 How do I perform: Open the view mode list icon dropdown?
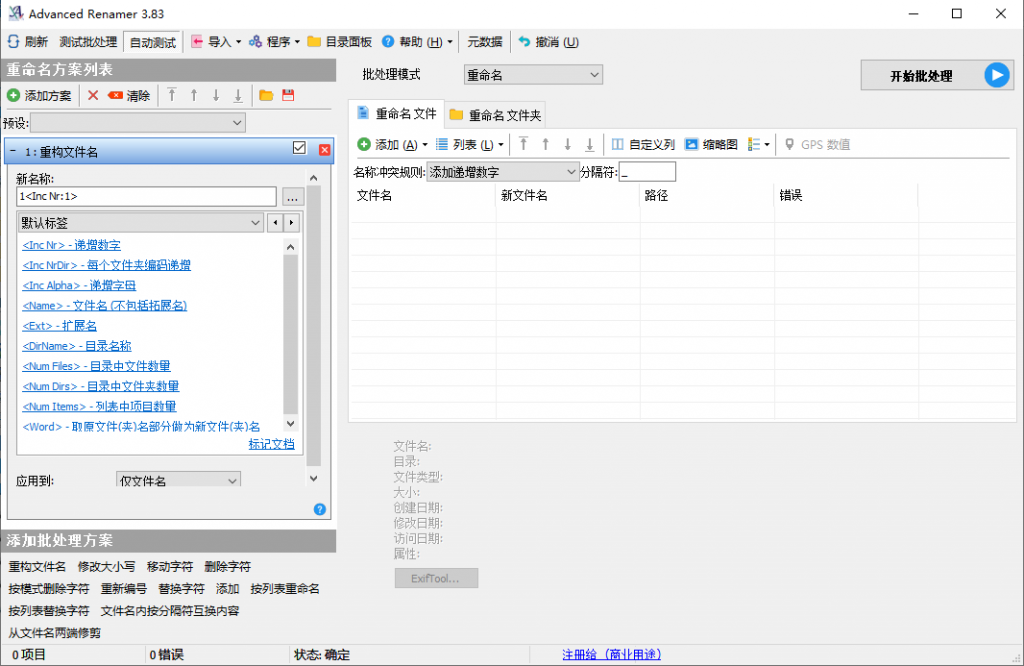758,144
